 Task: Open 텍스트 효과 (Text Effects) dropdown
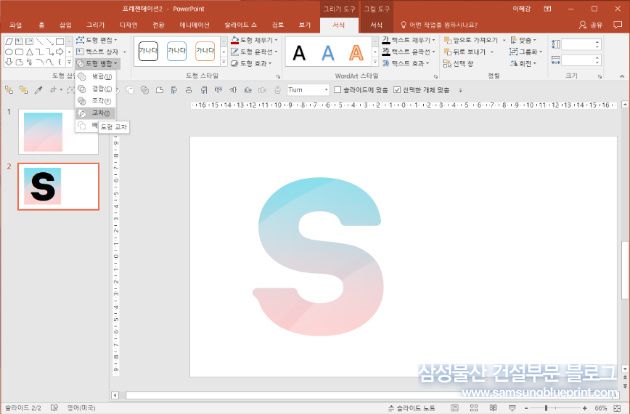click(x=406, y=64)
